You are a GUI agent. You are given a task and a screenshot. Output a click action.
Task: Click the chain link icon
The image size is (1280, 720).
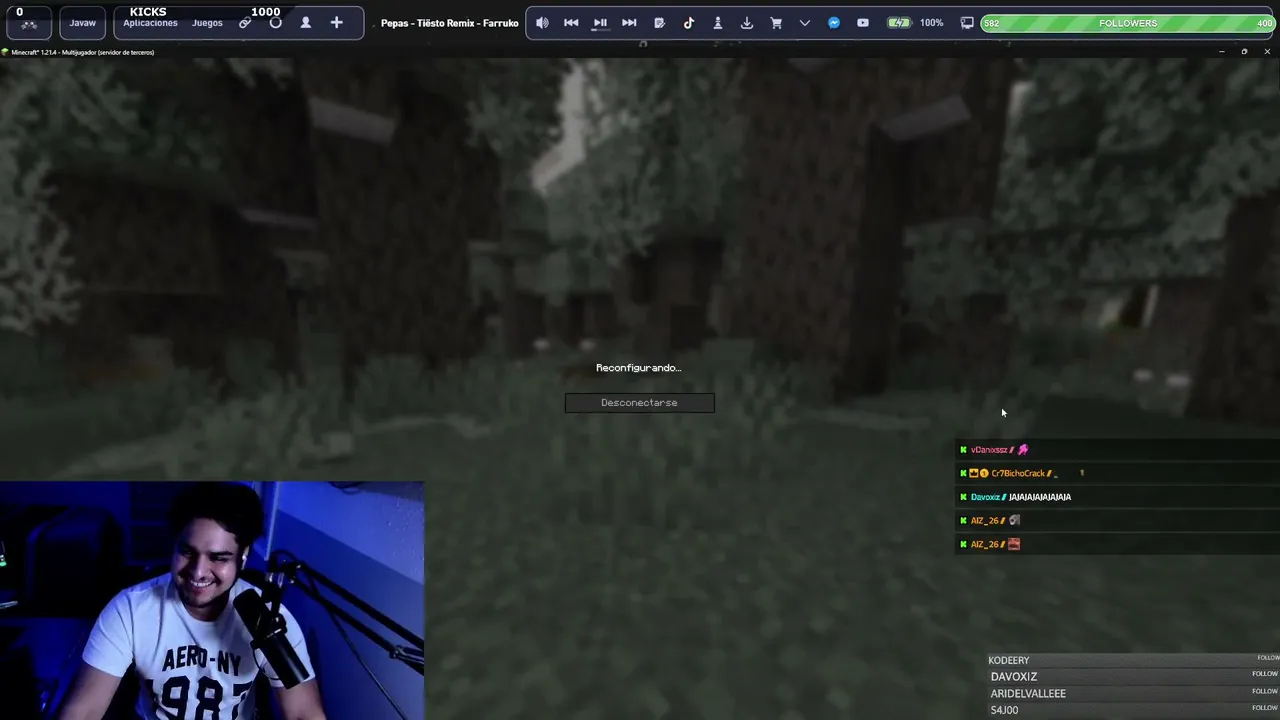coord(245,23)
